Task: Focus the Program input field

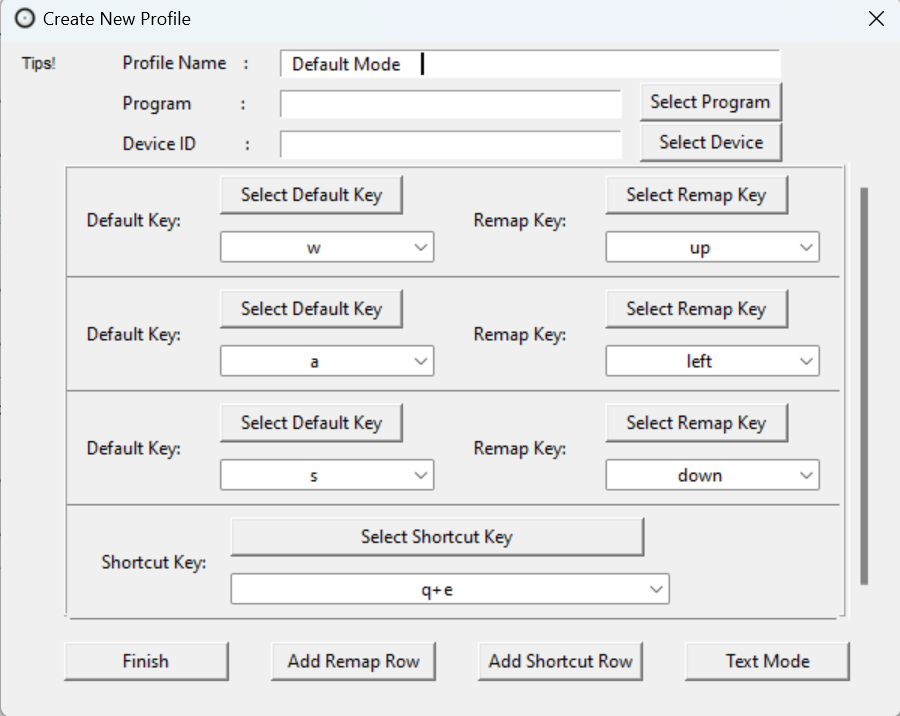Action: pyautogui.click(x=450, y=104)
